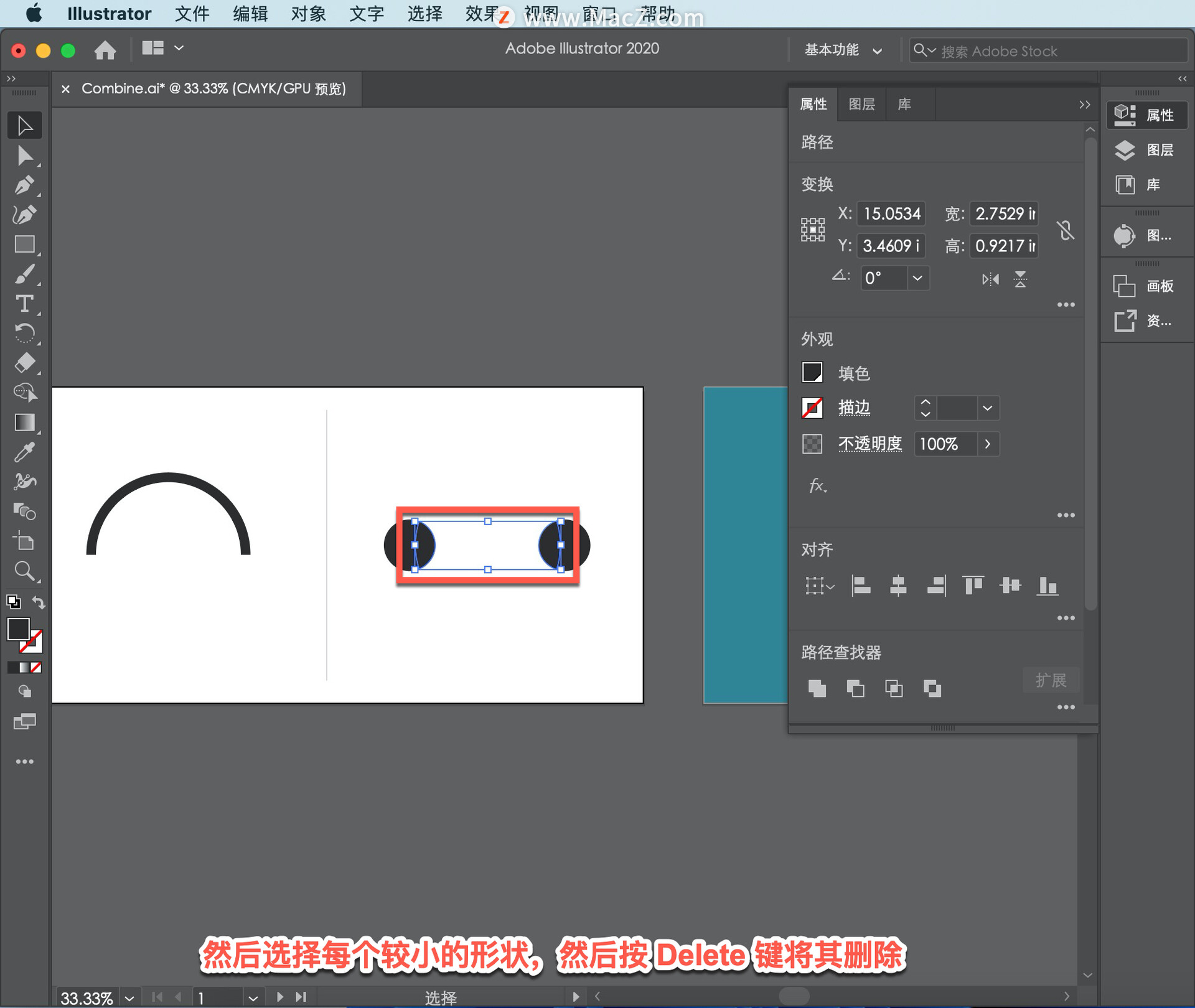Click the Unite pathfinder icon

(x=817, y=688)
